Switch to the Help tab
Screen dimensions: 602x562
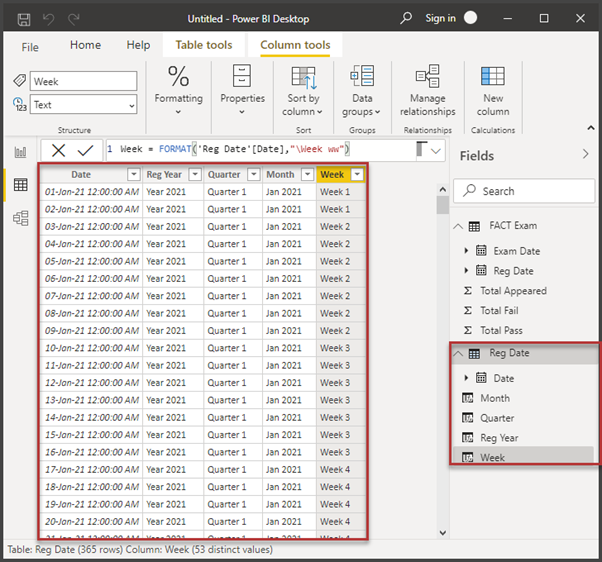pos(138,45)
